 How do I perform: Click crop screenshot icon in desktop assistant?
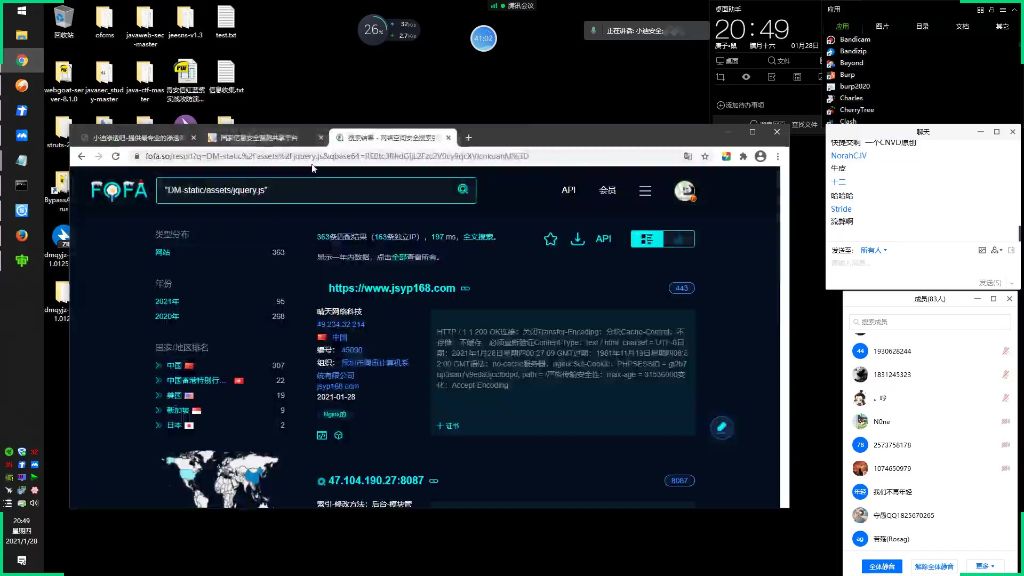pos(720,77)
